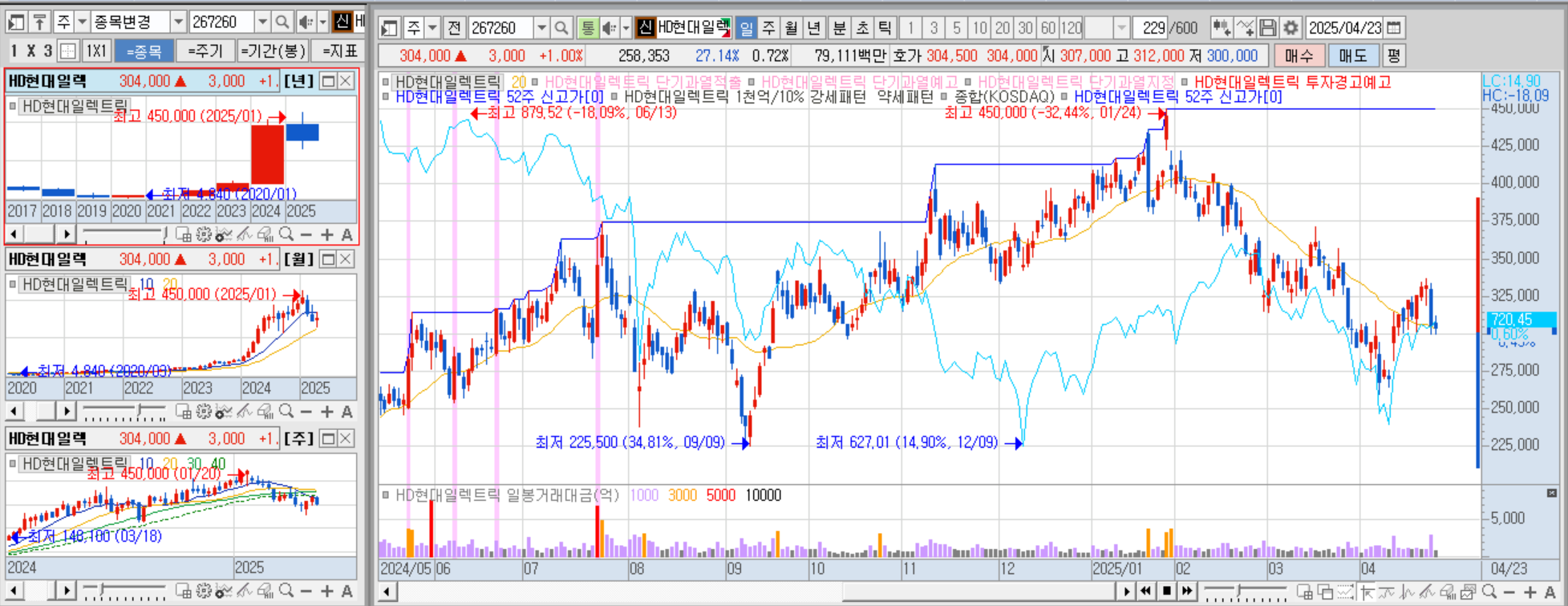The width and height of the screenshot is (1568, 606).
Task: Toggle the green 통 link button
Action: point(587,28)
